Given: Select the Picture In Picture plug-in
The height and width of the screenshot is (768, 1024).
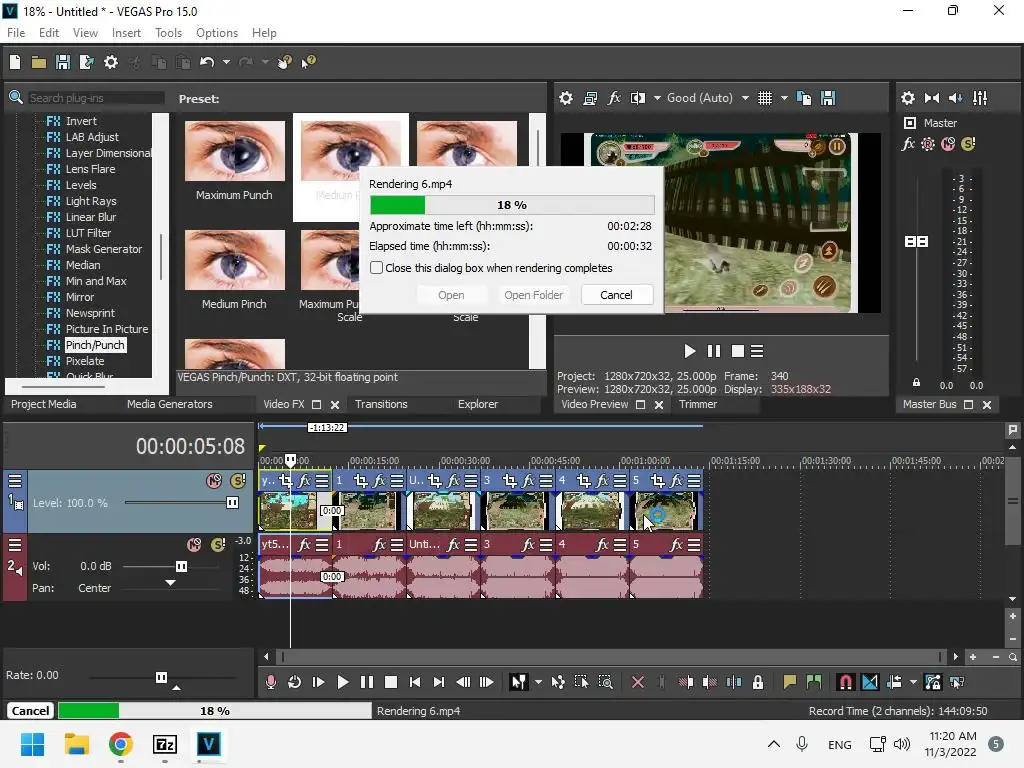Looking at the screenshot, I should point(106,329).
